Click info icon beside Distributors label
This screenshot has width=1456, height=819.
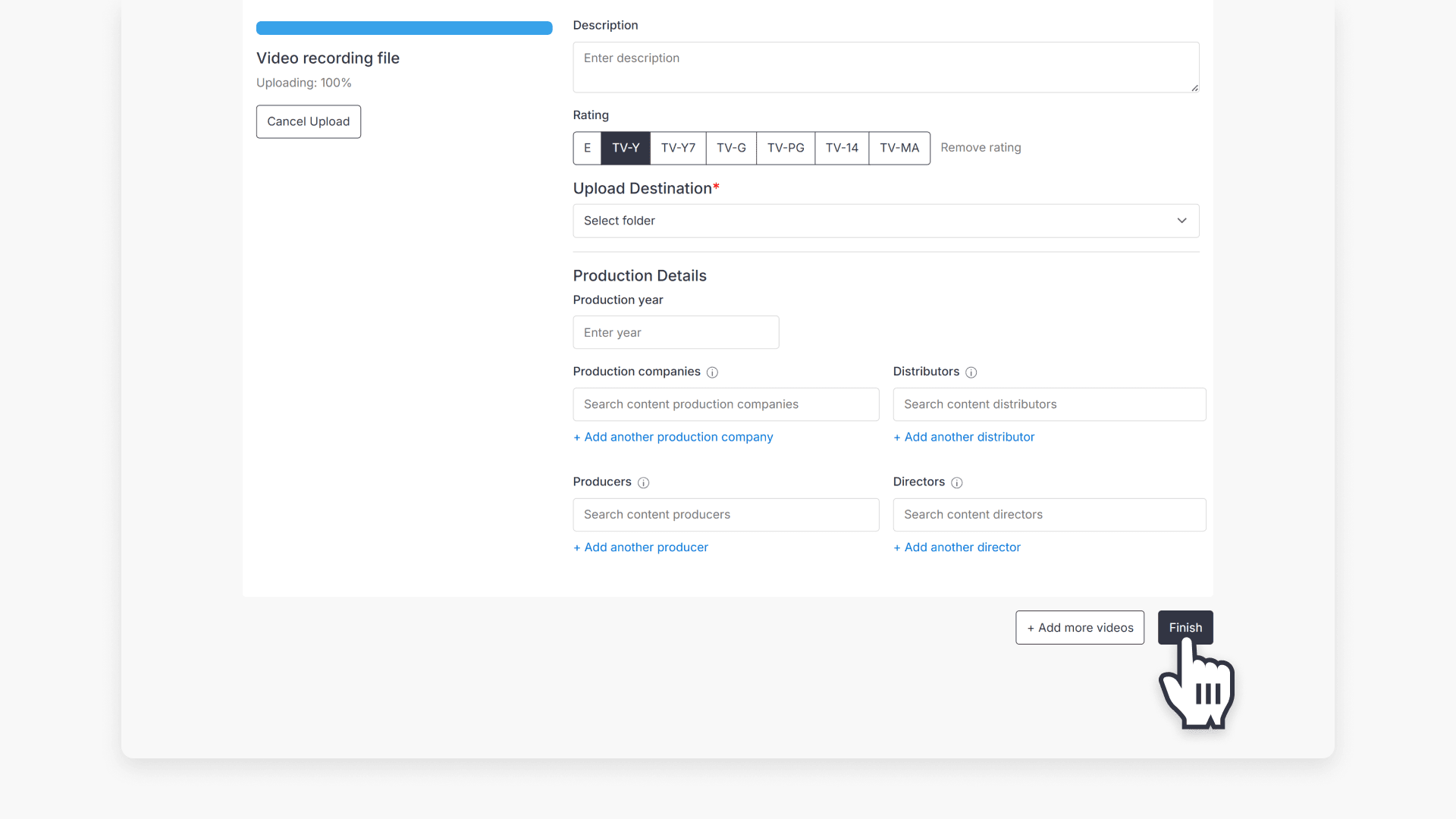(971, 372)
